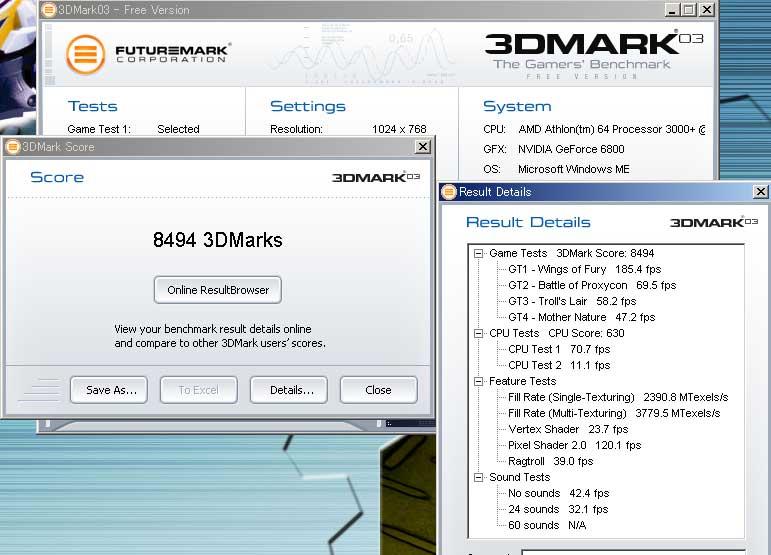
Task: Click the Tests heading in main window
Action: (x=92, y=106)
